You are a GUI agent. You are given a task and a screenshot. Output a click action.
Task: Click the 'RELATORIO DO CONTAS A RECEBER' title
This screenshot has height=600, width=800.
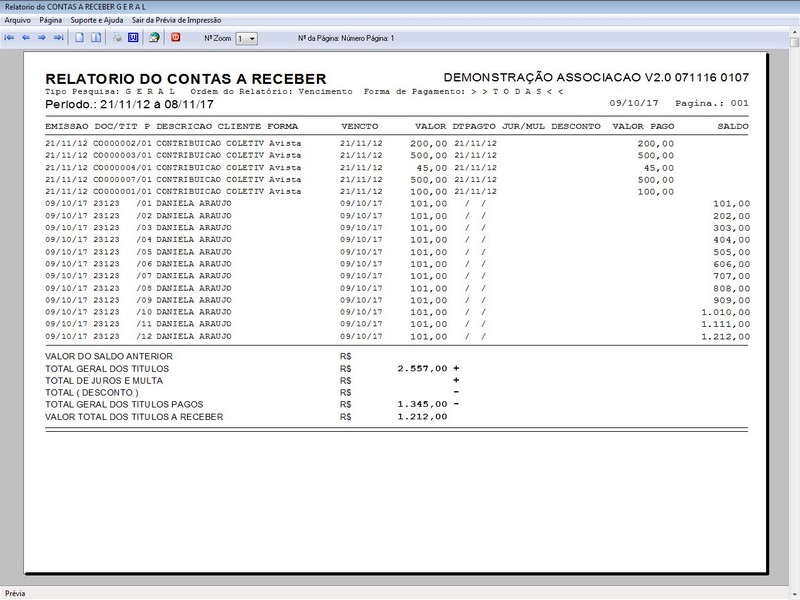(x=186, y=79)
